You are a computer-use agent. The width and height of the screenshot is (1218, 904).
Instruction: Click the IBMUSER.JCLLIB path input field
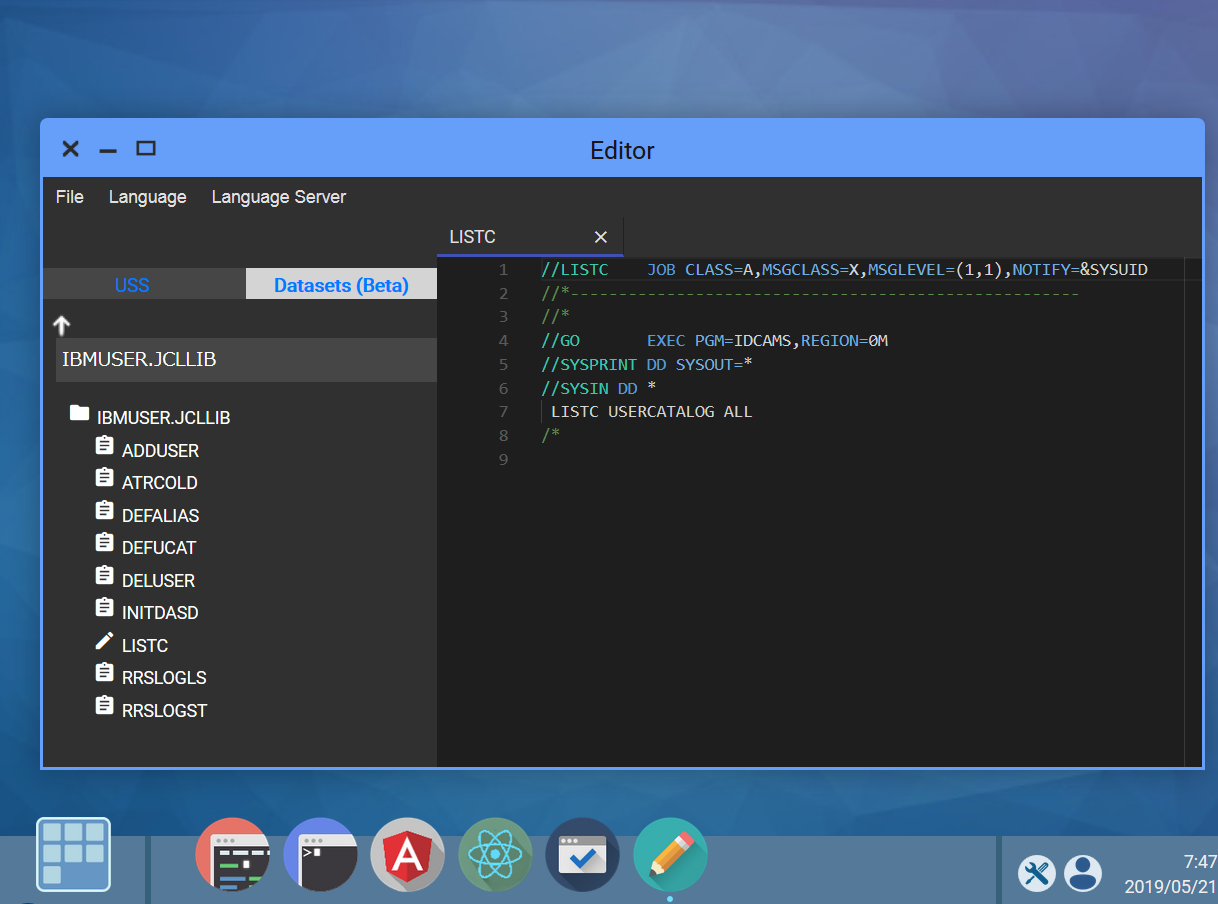pyautogui.click(x=246, y=360)
